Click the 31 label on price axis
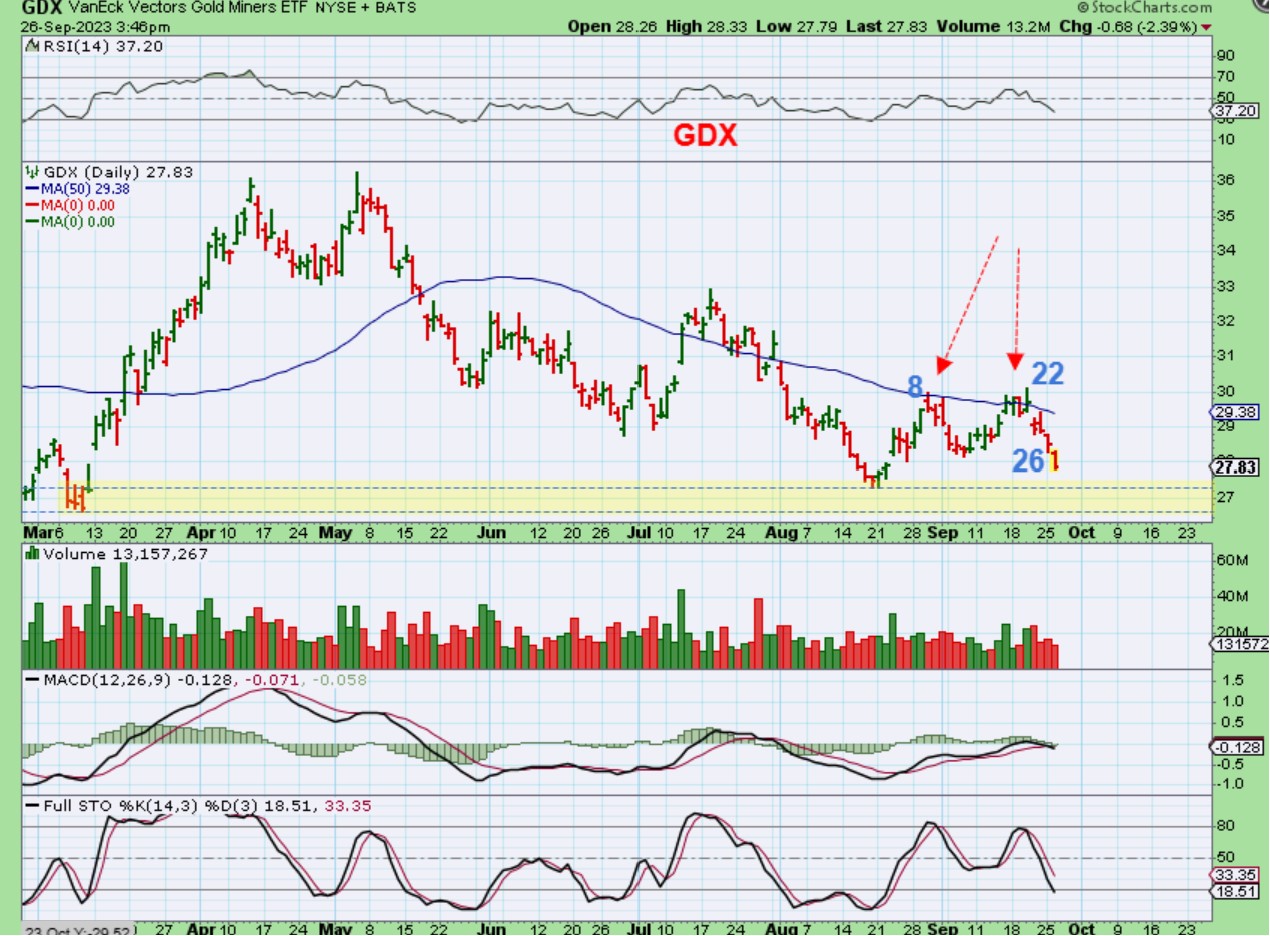Screen dimensions: 1270x936 tap(1224, 356)
